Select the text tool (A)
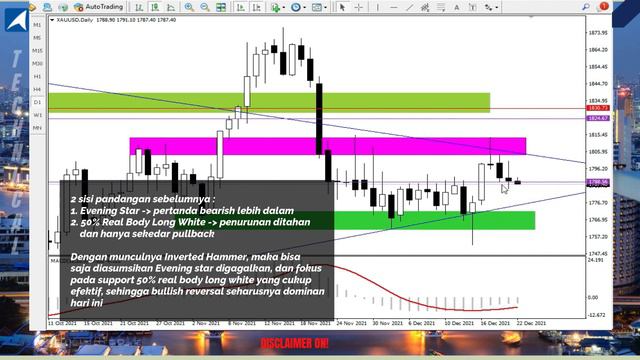This screenshot has width=640, height=360. pos(457,7)
